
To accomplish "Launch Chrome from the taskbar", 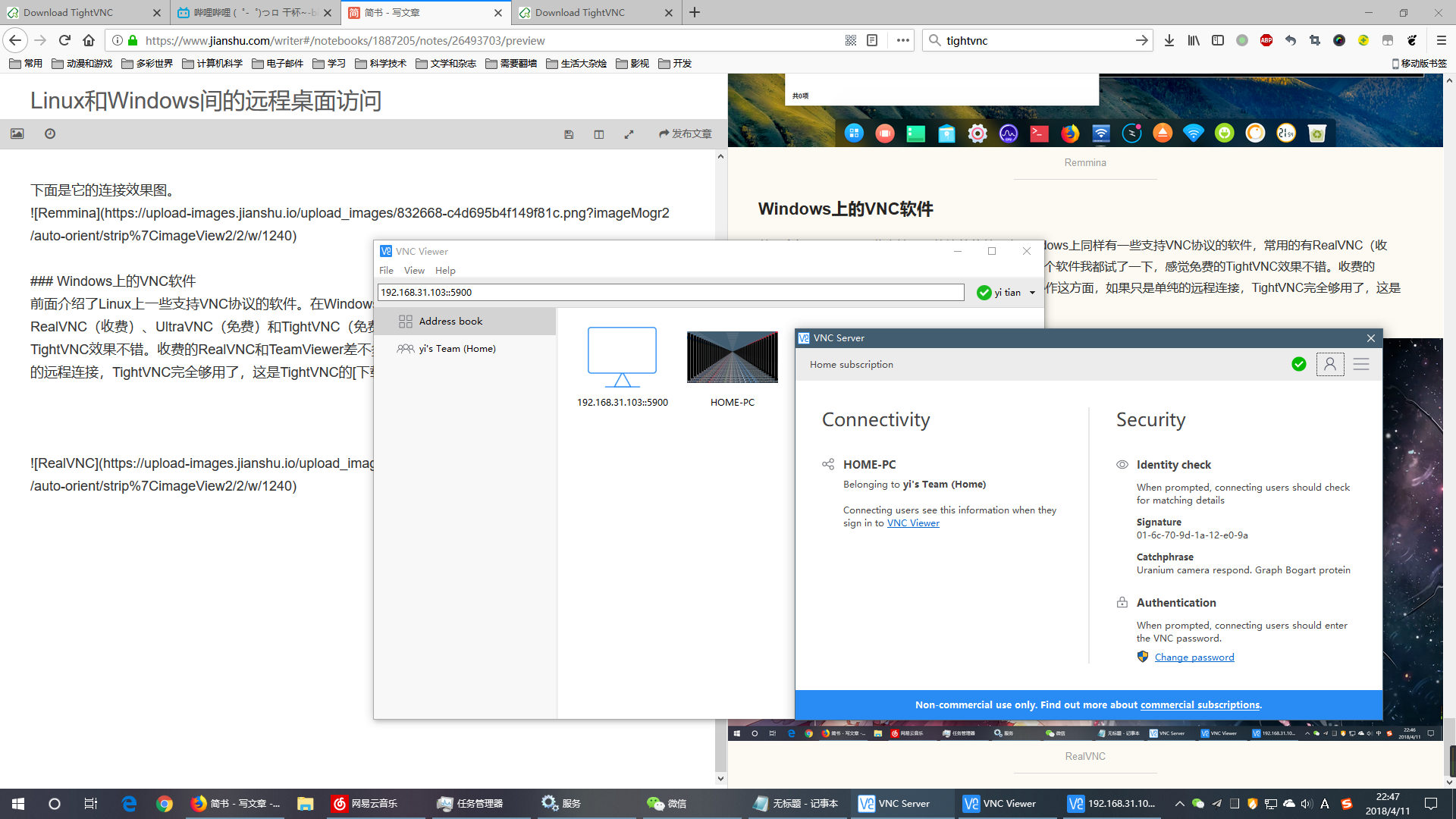I will 165,804.
